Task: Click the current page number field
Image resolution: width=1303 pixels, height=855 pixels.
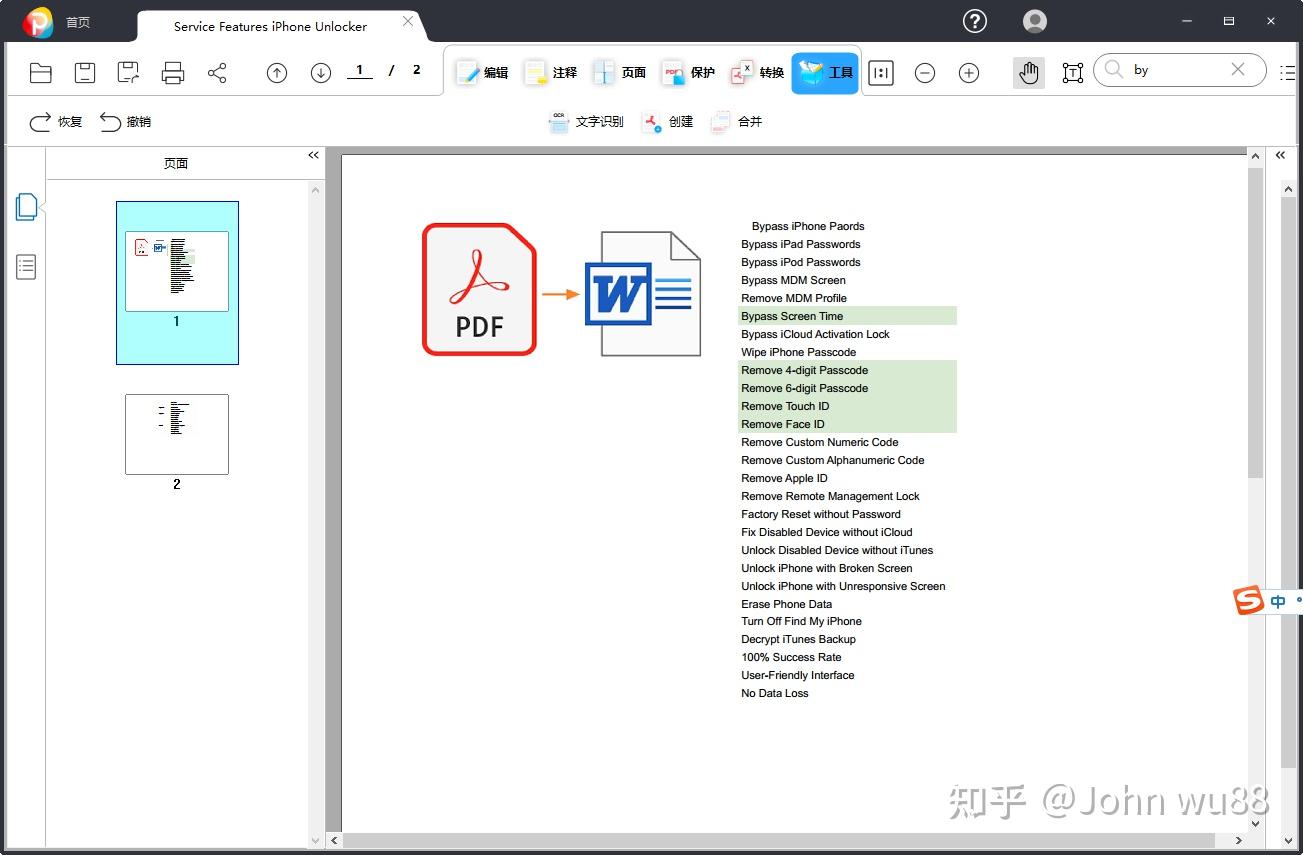Action: (x=359, y=71)
